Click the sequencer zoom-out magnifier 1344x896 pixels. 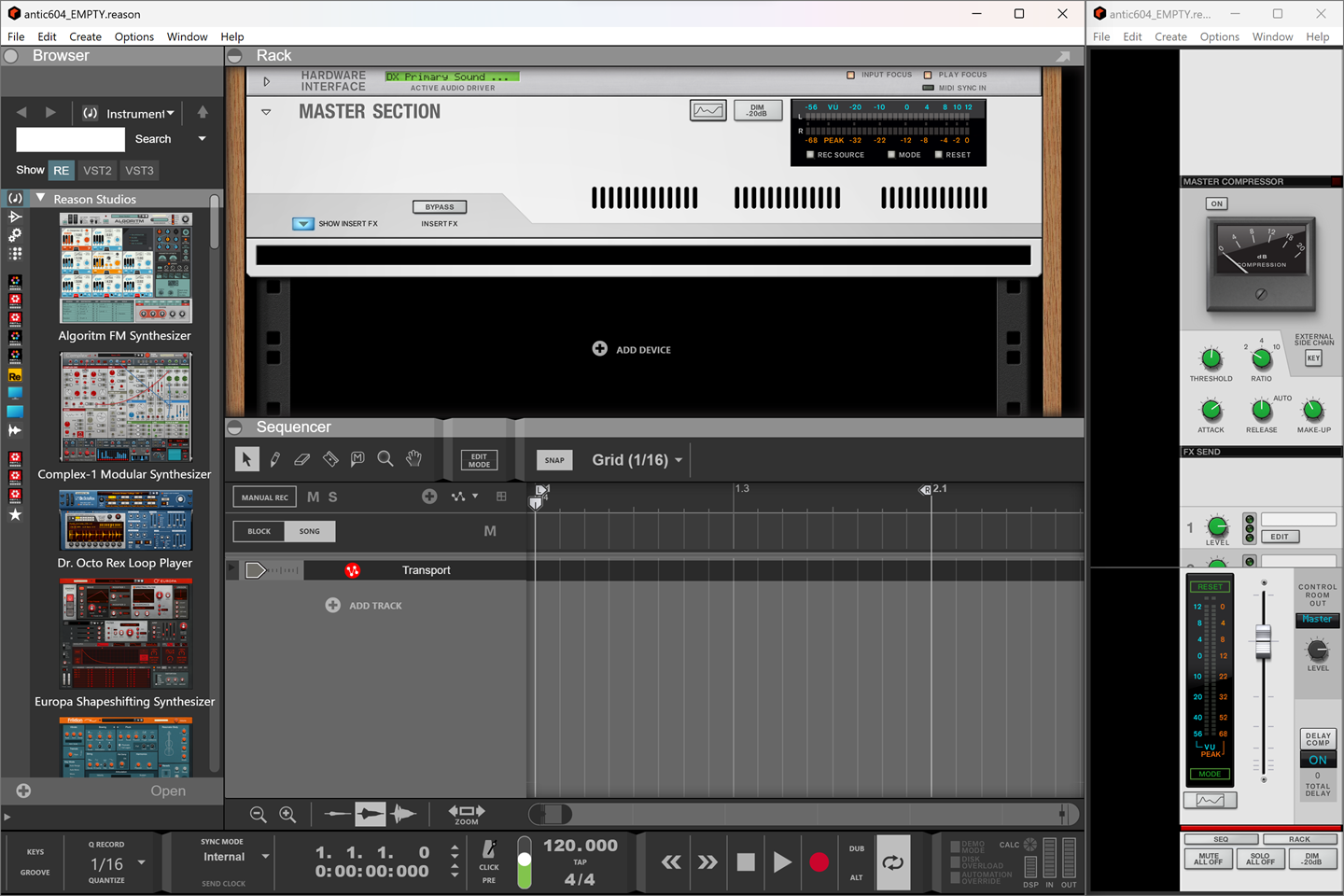pos(259,815)
